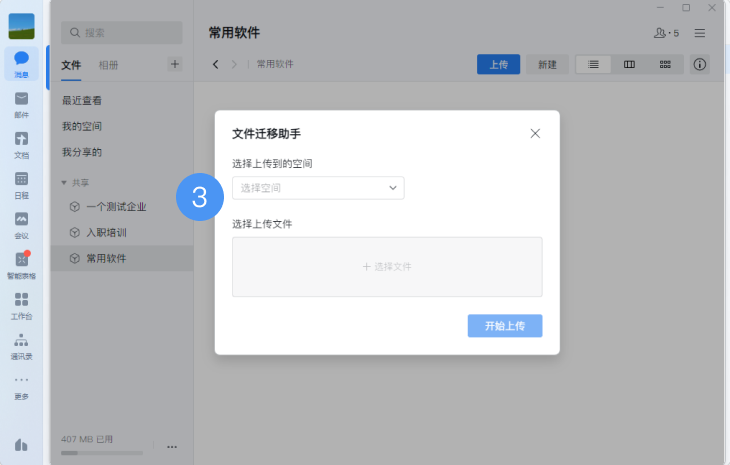Viewport: 730px width, 465px height.
Task: Switch to column view layout
Action: (x=629, y=64)
